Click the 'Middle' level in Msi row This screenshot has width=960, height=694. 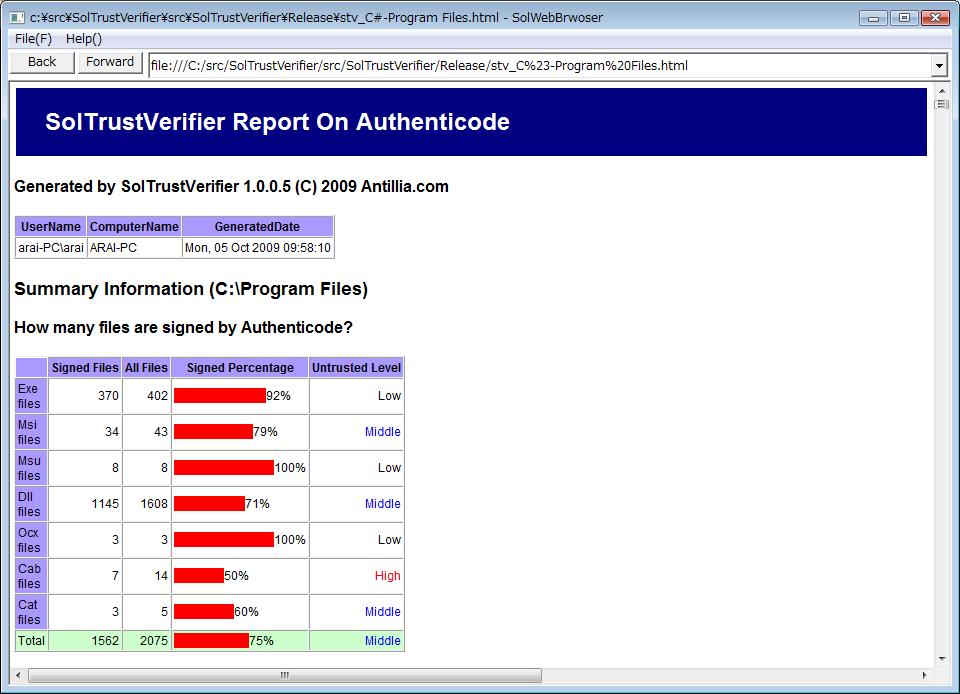[383, 431]
